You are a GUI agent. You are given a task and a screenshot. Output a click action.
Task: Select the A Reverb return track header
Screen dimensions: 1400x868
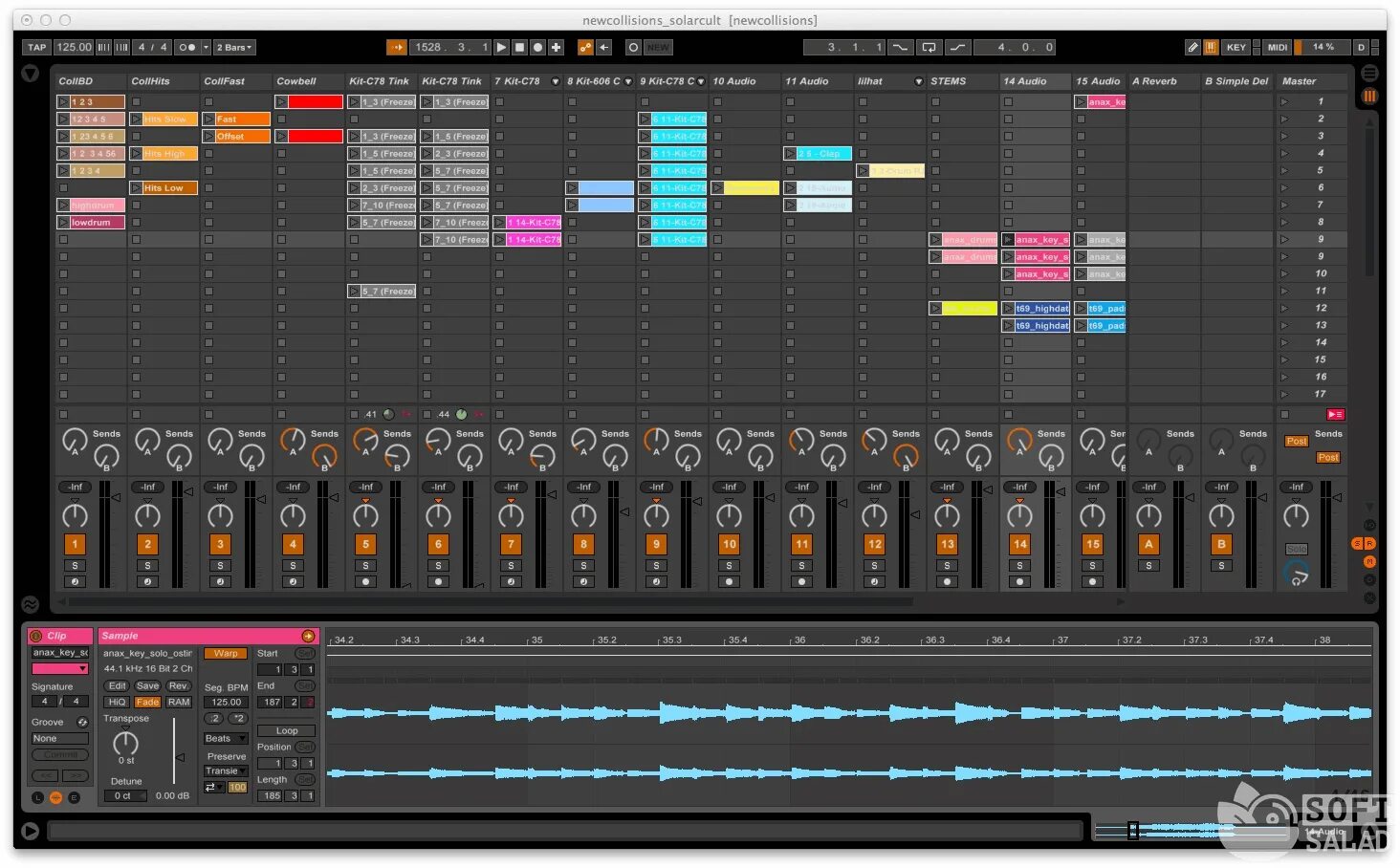(x=1164, y=81)
